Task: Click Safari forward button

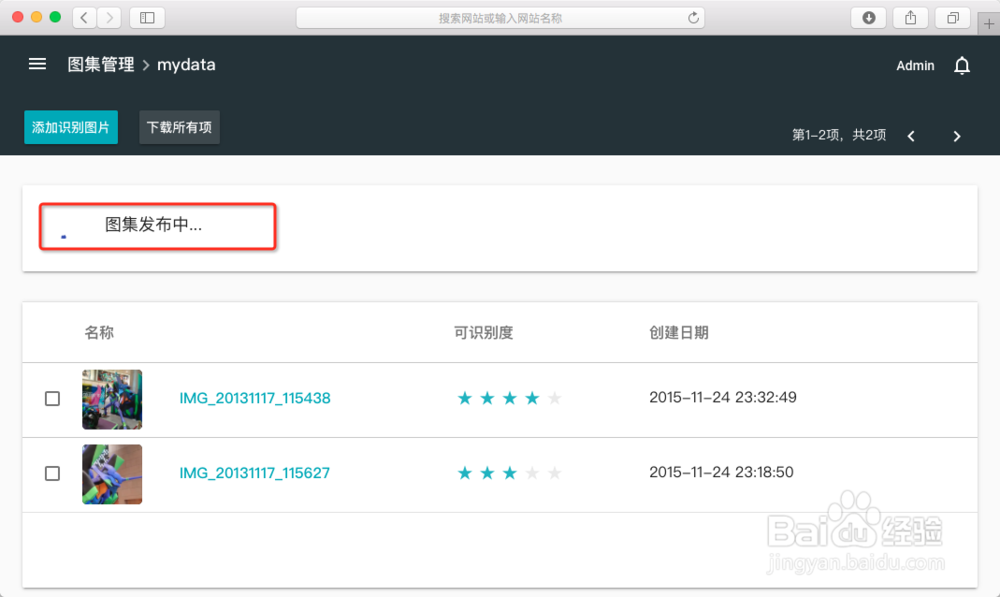Action: point(110,18)
